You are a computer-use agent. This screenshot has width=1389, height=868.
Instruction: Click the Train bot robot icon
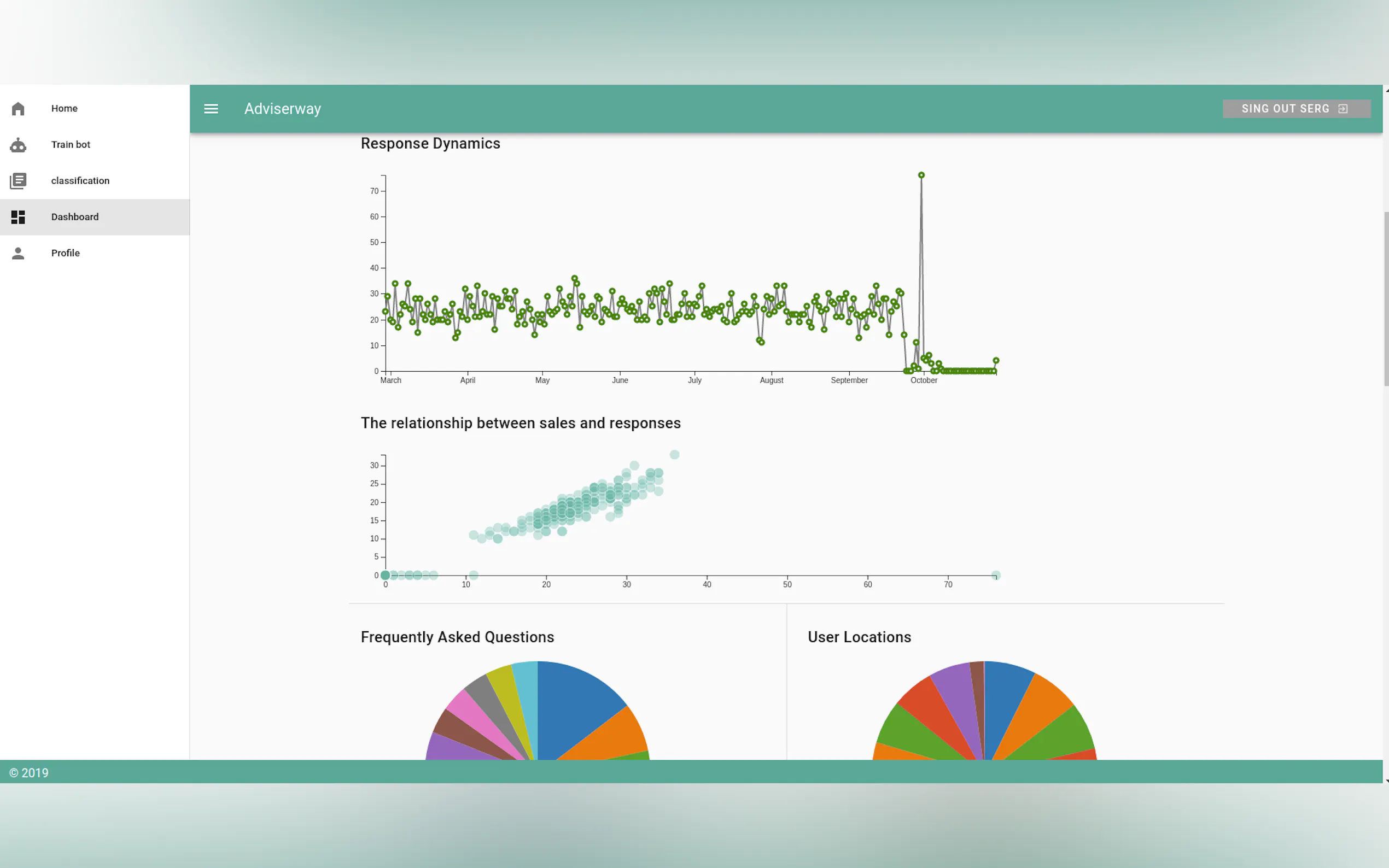click(18, 145)
